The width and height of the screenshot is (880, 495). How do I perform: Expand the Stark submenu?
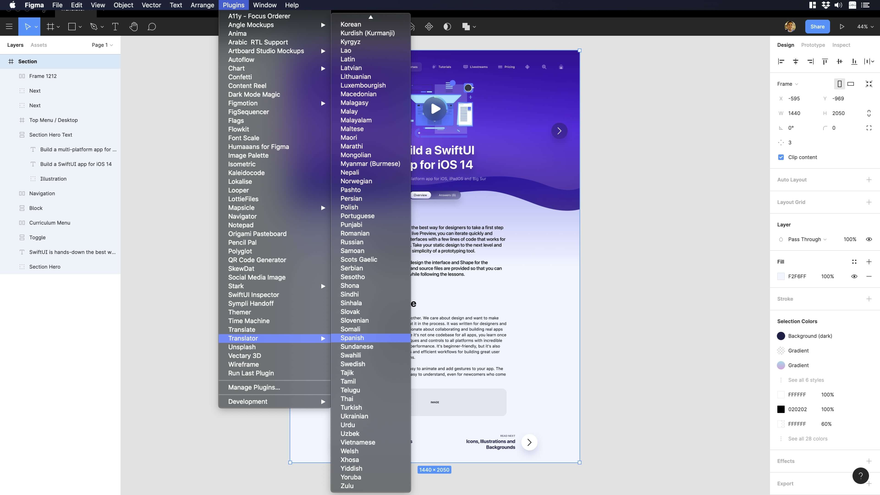click(274, 286)
